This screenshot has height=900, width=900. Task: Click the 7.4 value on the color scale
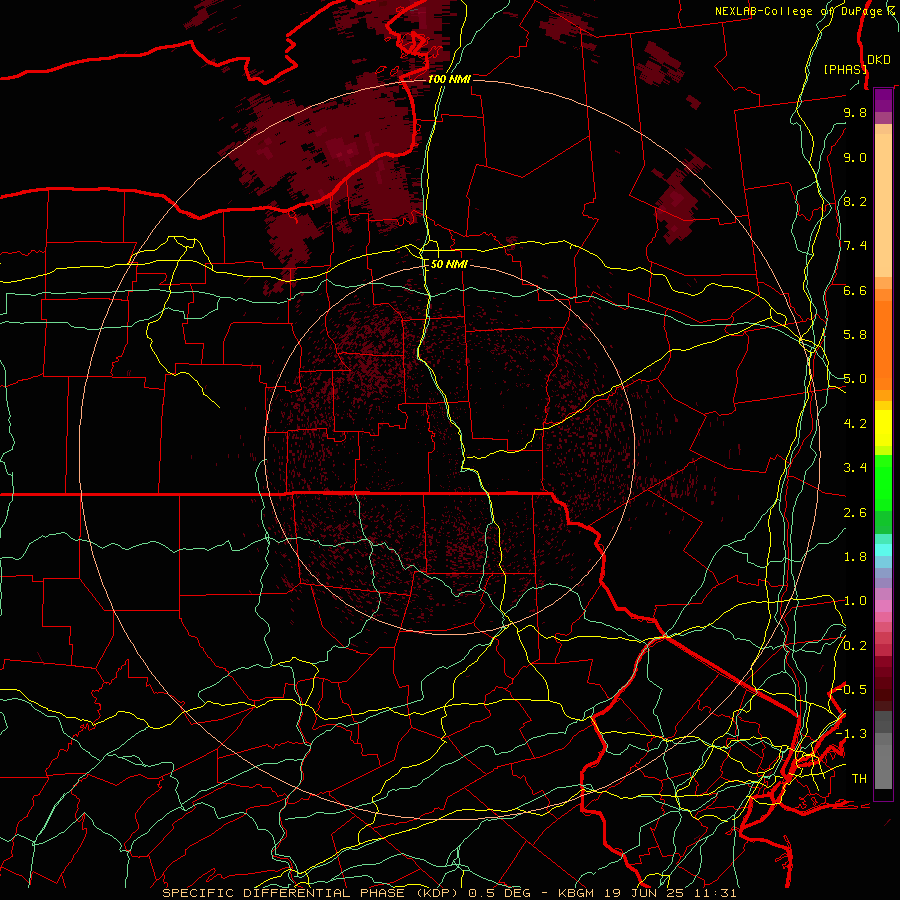tap(855, 246)
